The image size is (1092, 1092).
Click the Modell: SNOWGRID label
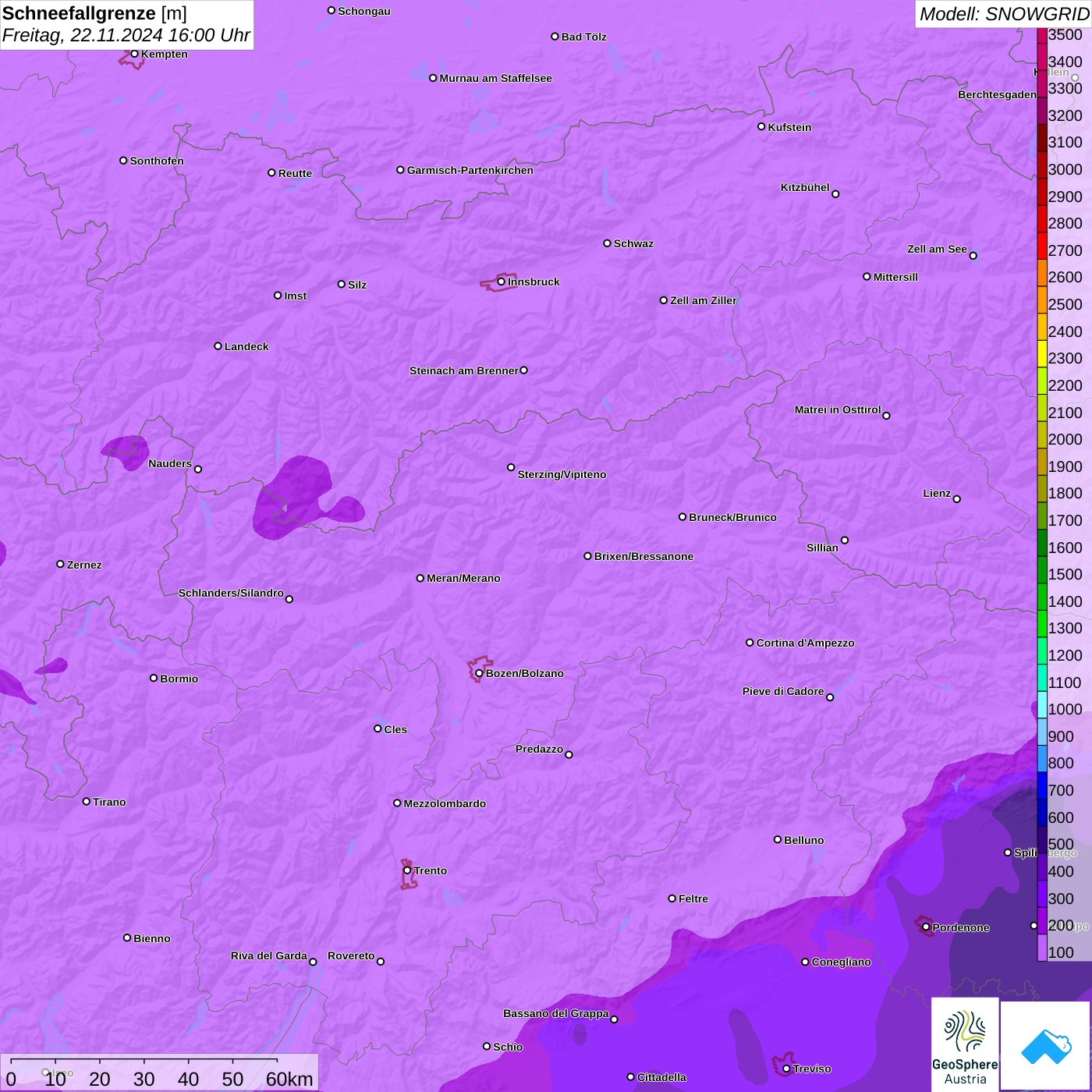pos(1003,13)
